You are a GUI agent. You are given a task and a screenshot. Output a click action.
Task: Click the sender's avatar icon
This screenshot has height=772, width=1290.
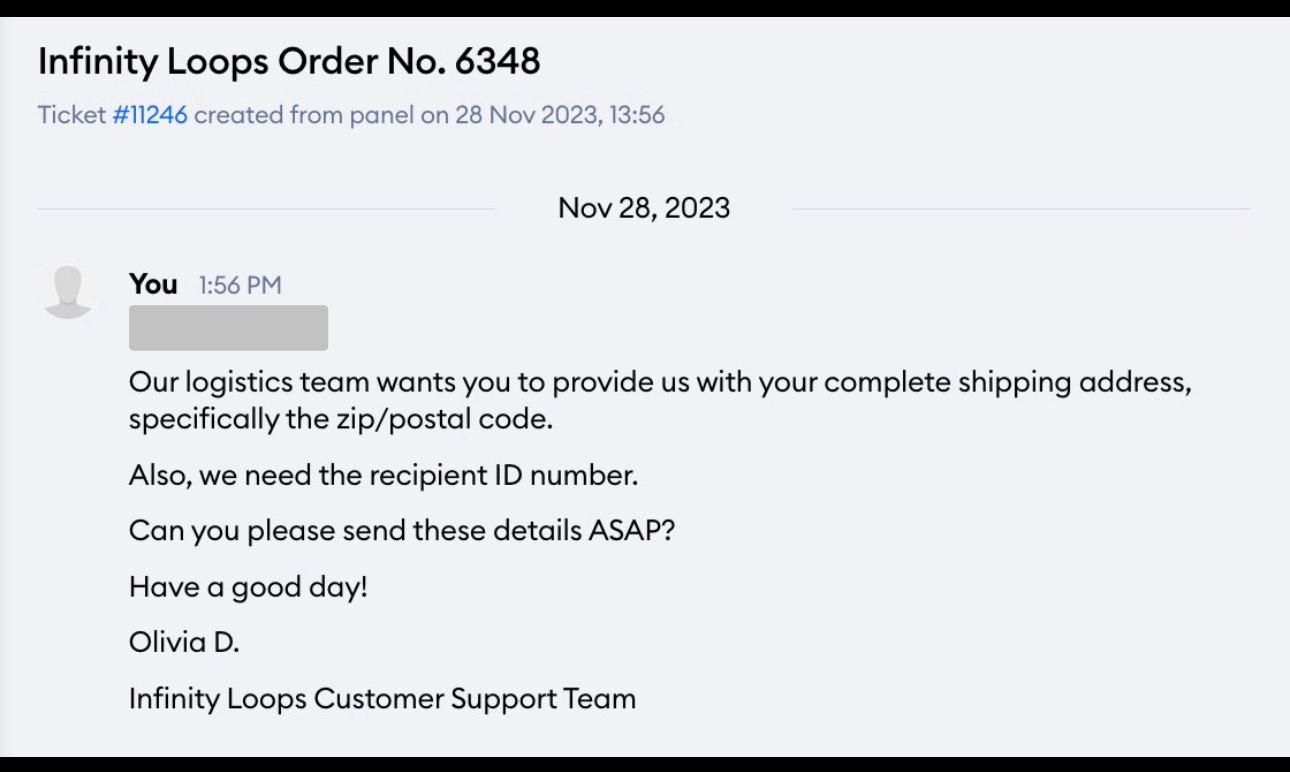pos(69,291)
